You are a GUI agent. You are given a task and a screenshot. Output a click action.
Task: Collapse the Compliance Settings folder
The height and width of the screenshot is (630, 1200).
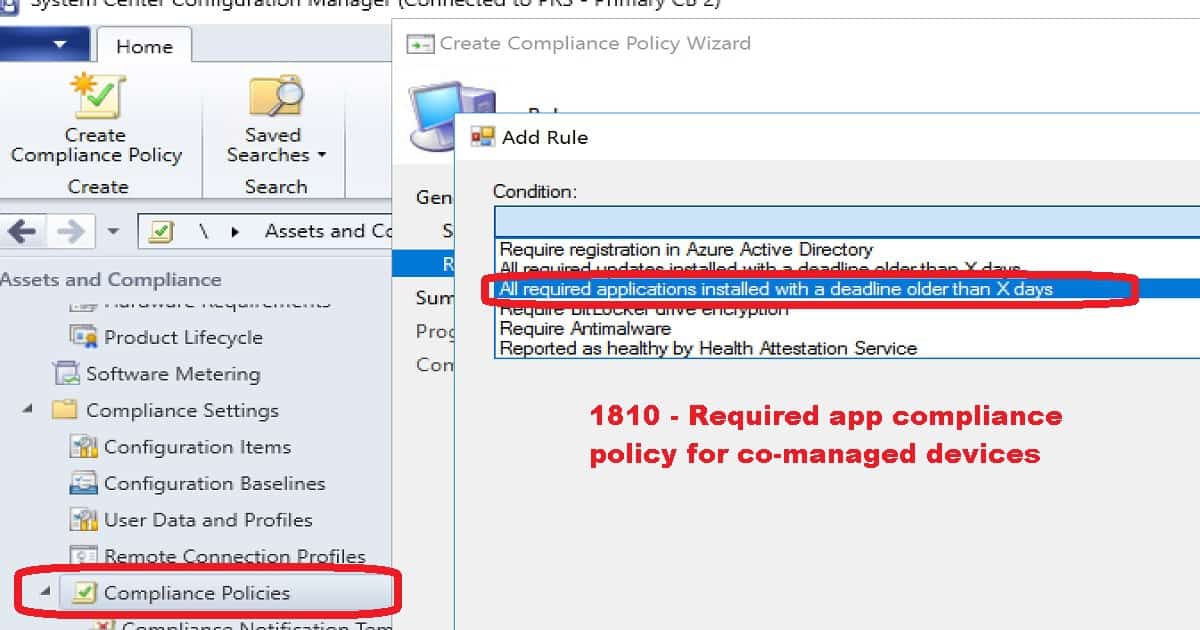click(x=28, y=409)
